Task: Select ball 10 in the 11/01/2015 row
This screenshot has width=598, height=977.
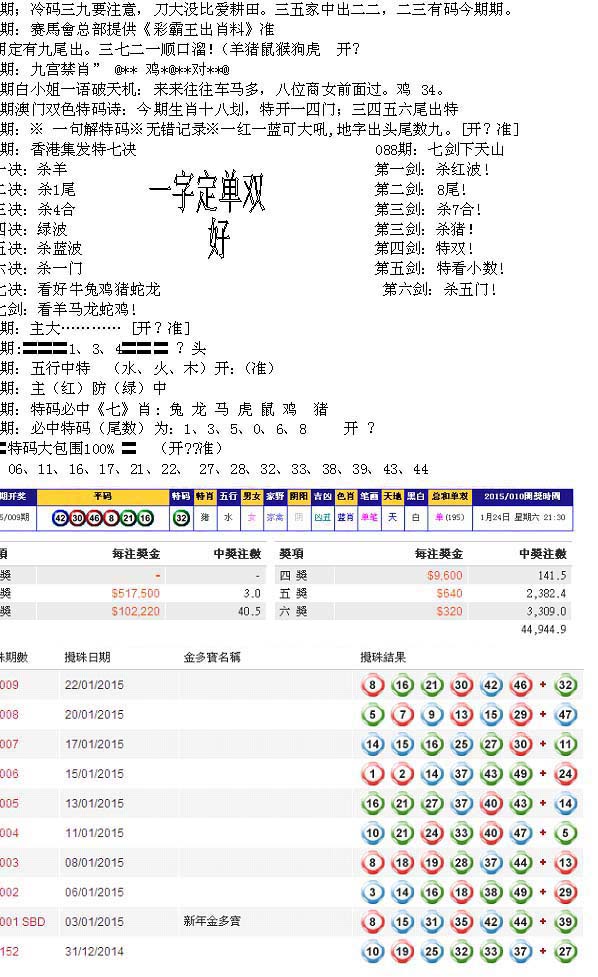Action: coord(373,833)
